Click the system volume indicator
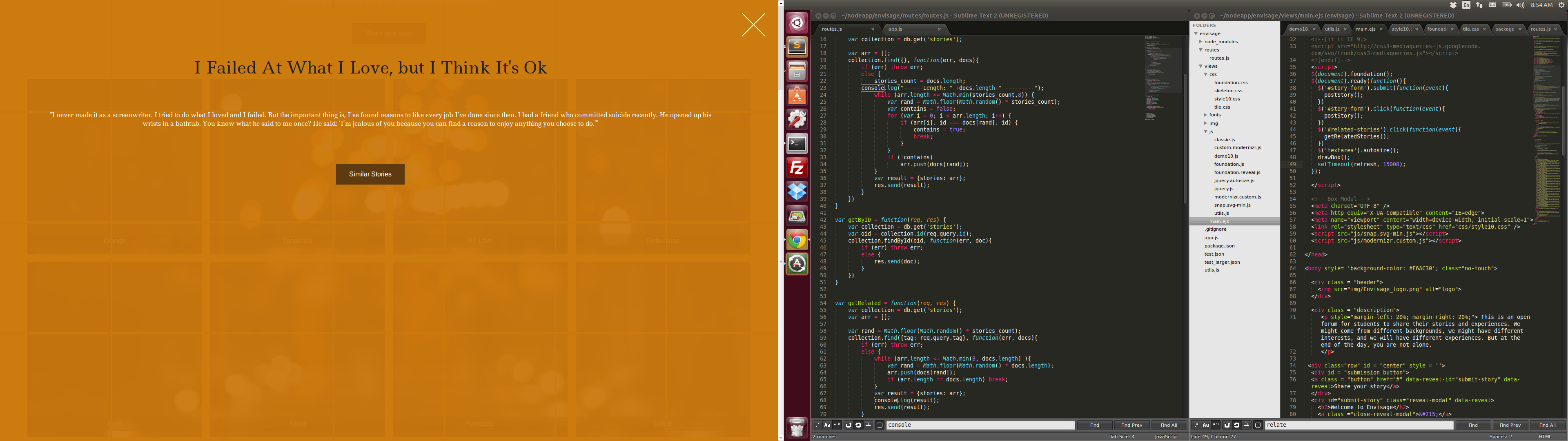The height and width of the screenshot is (441, 1568). coord(1520,5)
